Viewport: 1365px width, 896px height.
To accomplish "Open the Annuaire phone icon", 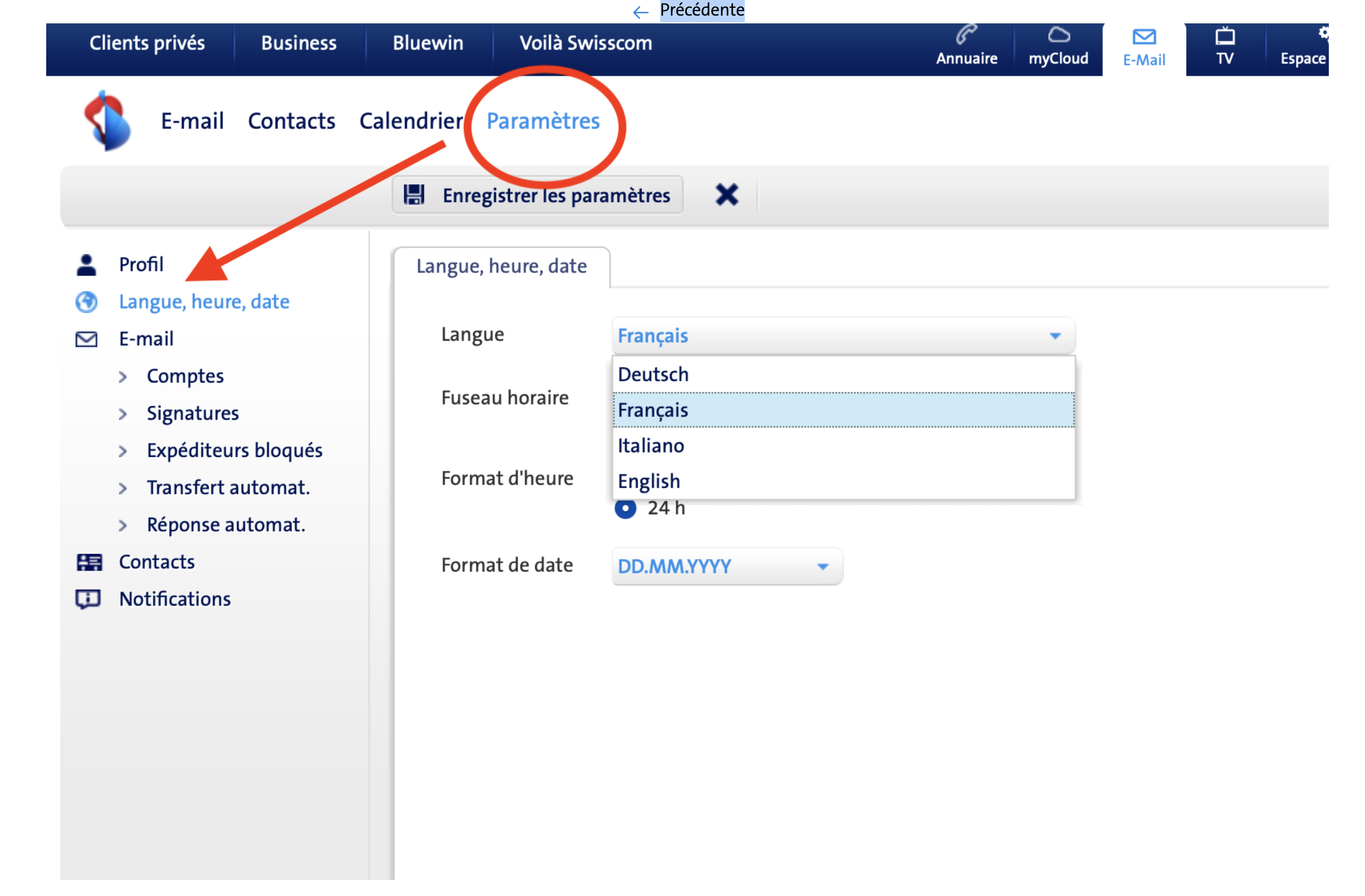I will pyautogui.click(x=966, y=36).
